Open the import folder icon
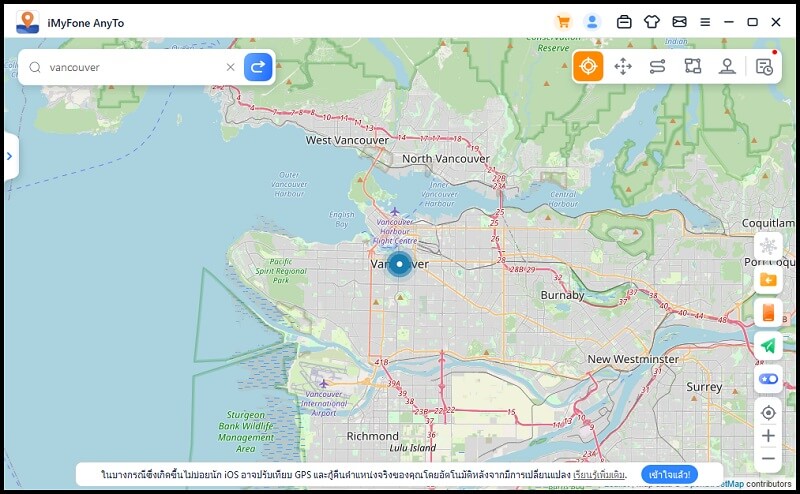Viewport: 800px width, 494px height. 768,280
